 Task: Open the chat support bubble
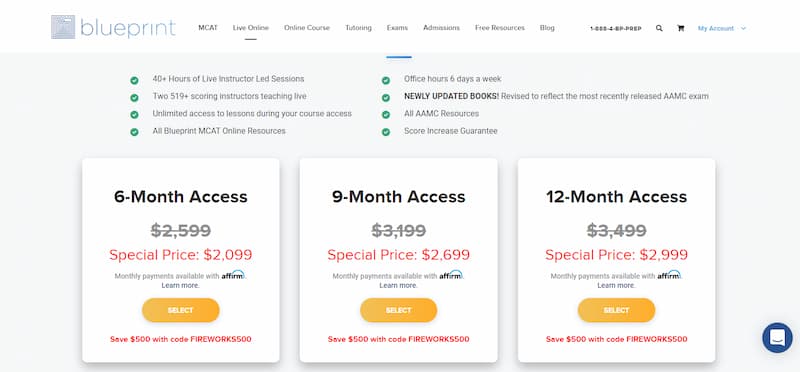point(777,338)
